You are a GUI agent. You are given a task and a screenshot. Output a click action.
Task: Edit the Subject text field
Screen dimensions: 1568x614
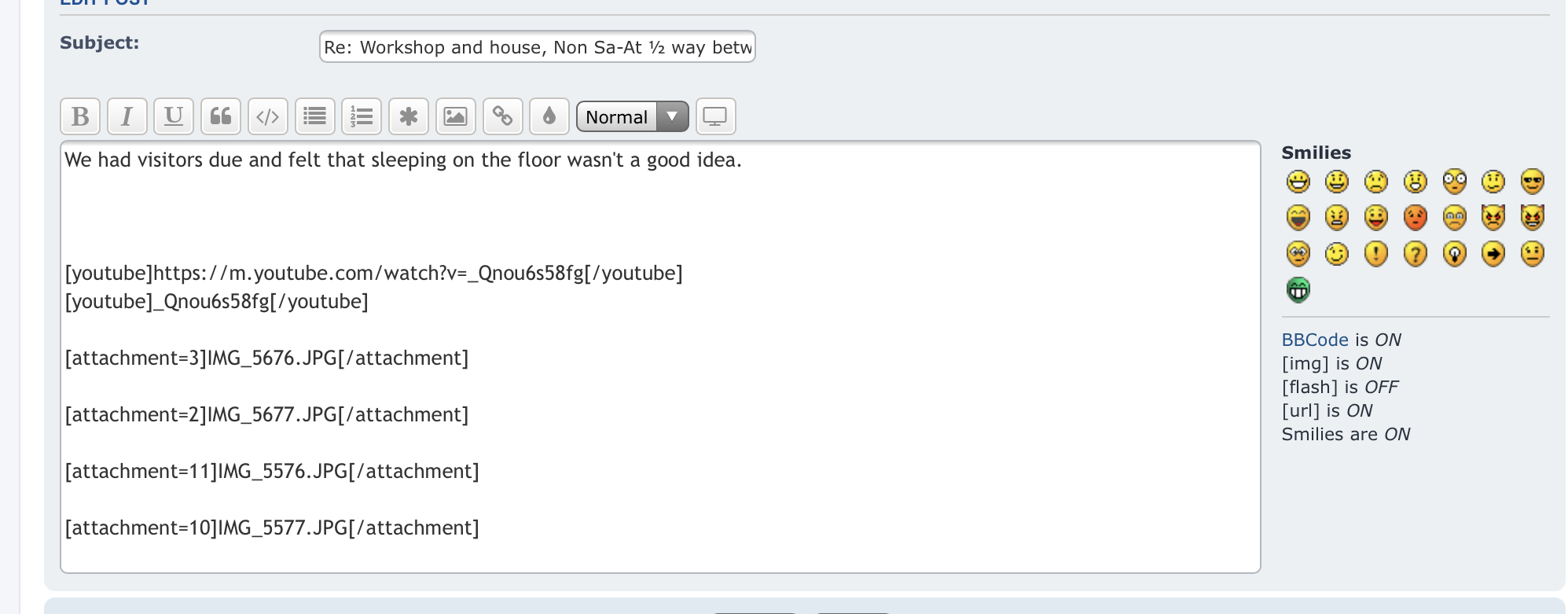point(537,47)
